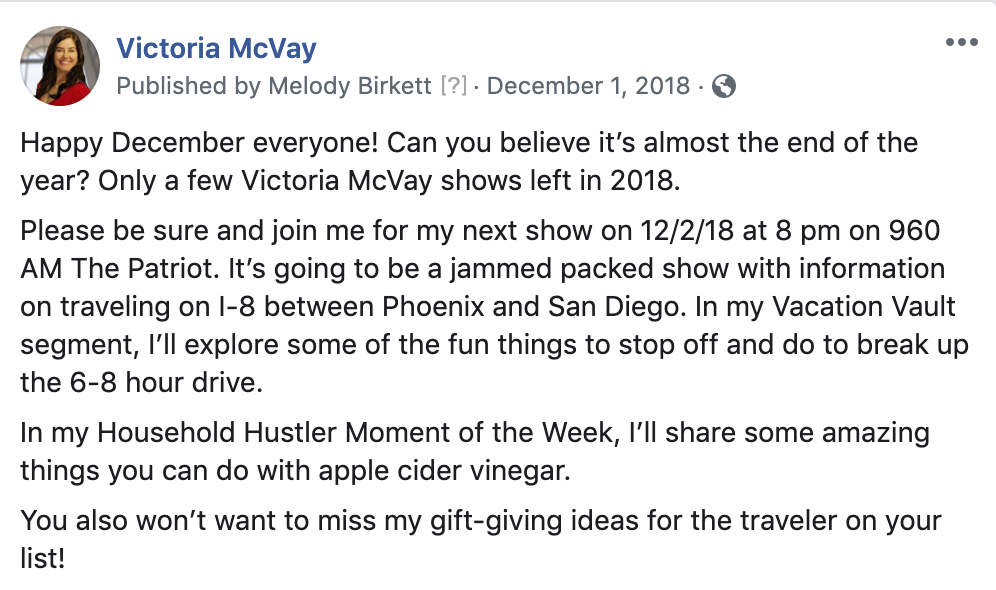Click the "apple cider vinegar" text
Viewport: 996px width, 590px height.
pyautogui.click(x=445, y=471)
